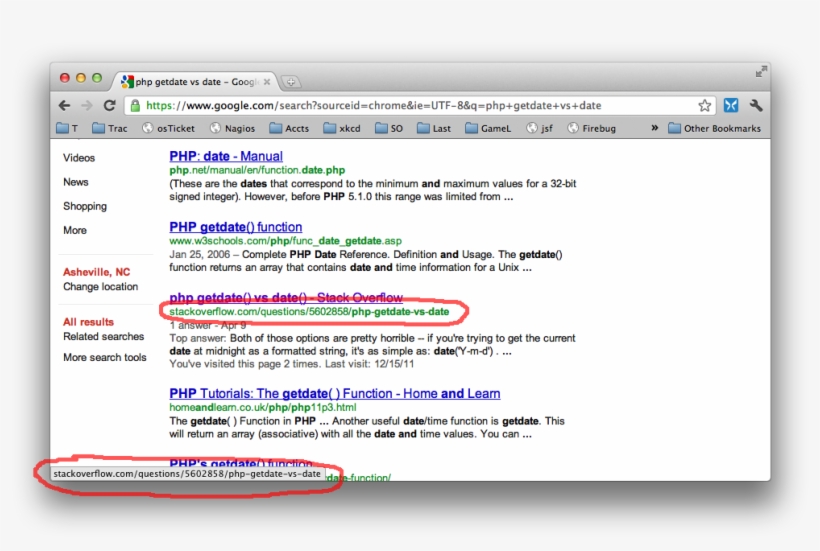The height and width of the screenshot is (551, 820).
Task: Open a new tab with the plus button
Action: coord(291,82)
